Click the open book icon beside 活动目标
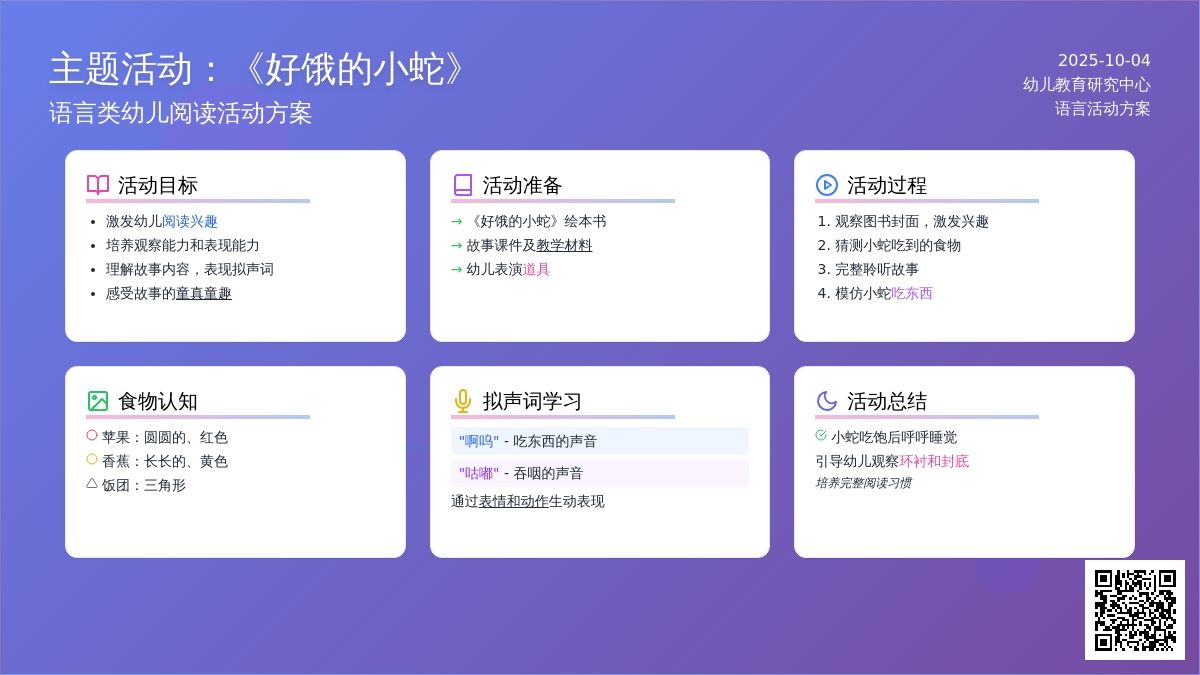This screenshot has height=675, width=1200. click(x=98, y=185)
